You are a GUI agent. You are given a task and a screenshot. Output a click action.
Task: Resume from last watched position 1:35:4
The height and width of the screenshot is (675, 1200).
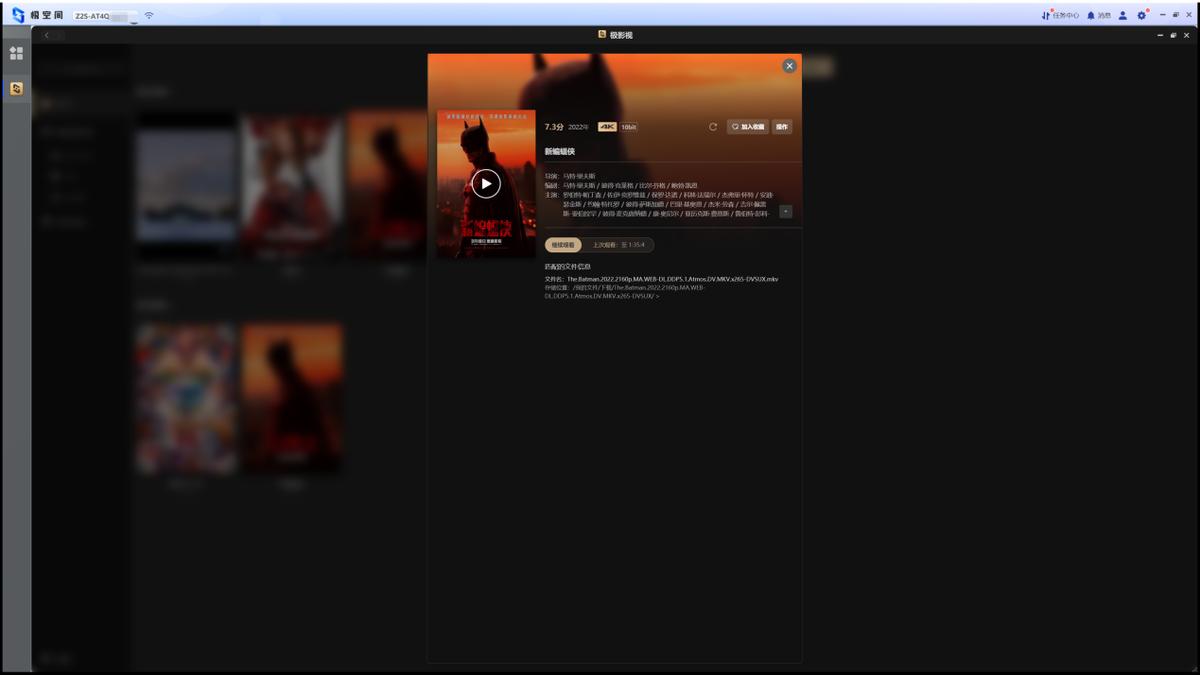coord(619,245)
